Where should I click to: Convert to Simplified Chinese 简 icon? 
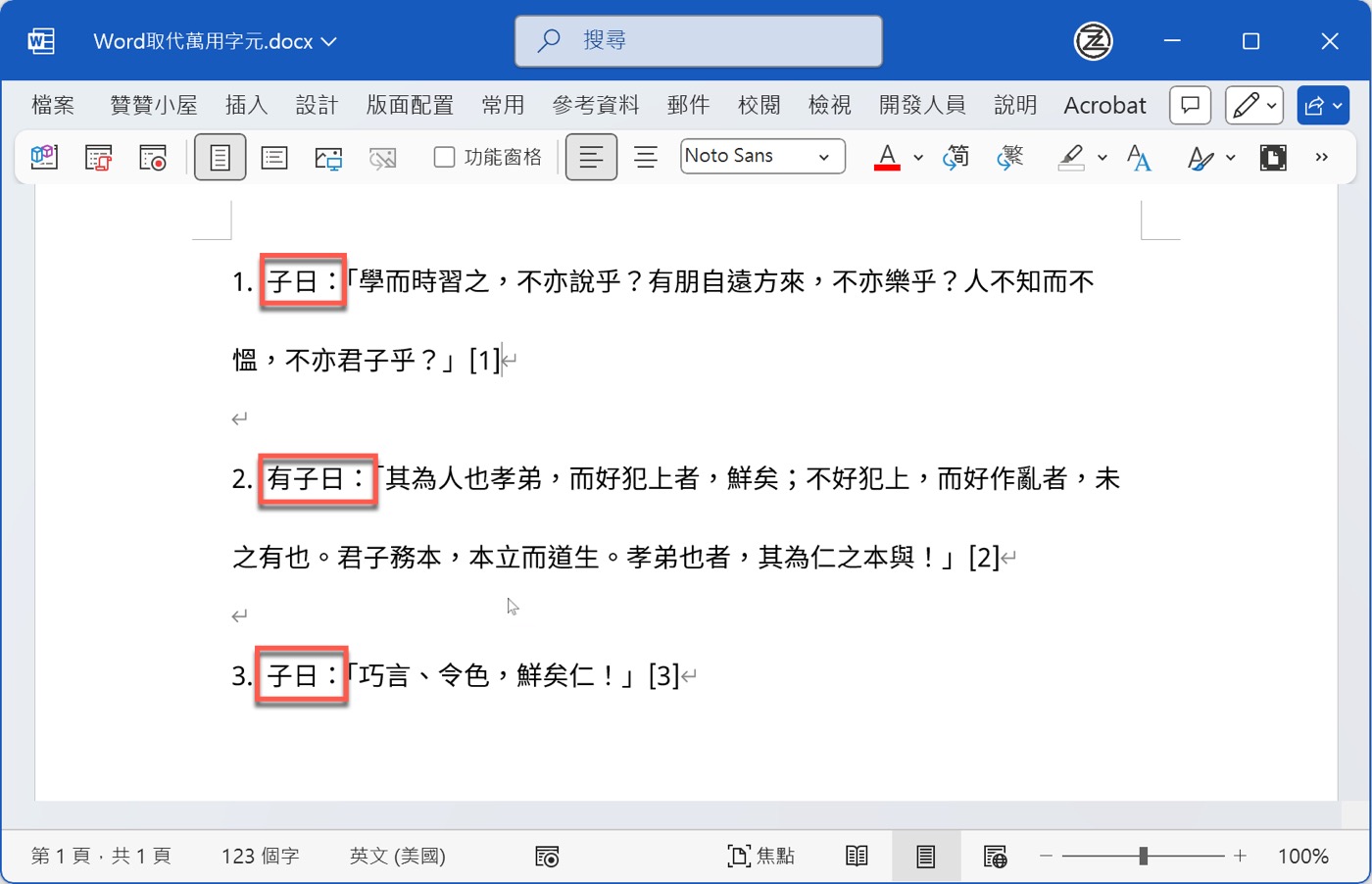click(956, 157)
